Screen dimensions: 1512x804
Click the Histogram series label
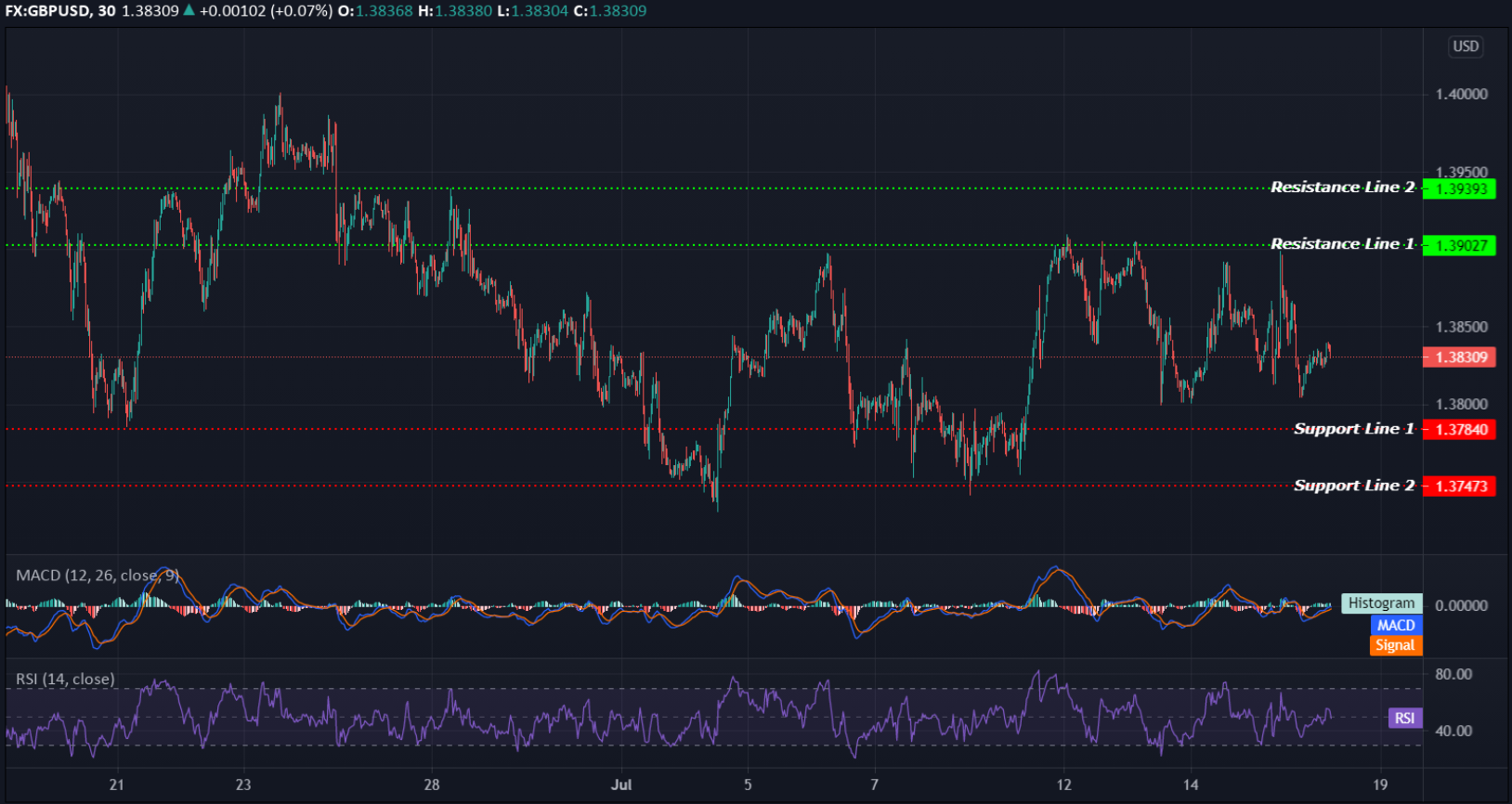click(x=1381, y=603)
